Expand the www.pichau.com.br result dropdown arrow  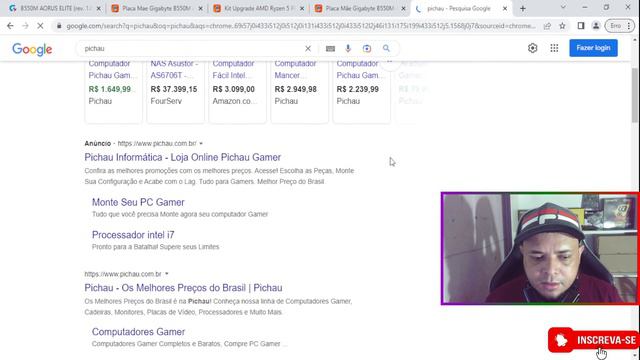[167, 274]
